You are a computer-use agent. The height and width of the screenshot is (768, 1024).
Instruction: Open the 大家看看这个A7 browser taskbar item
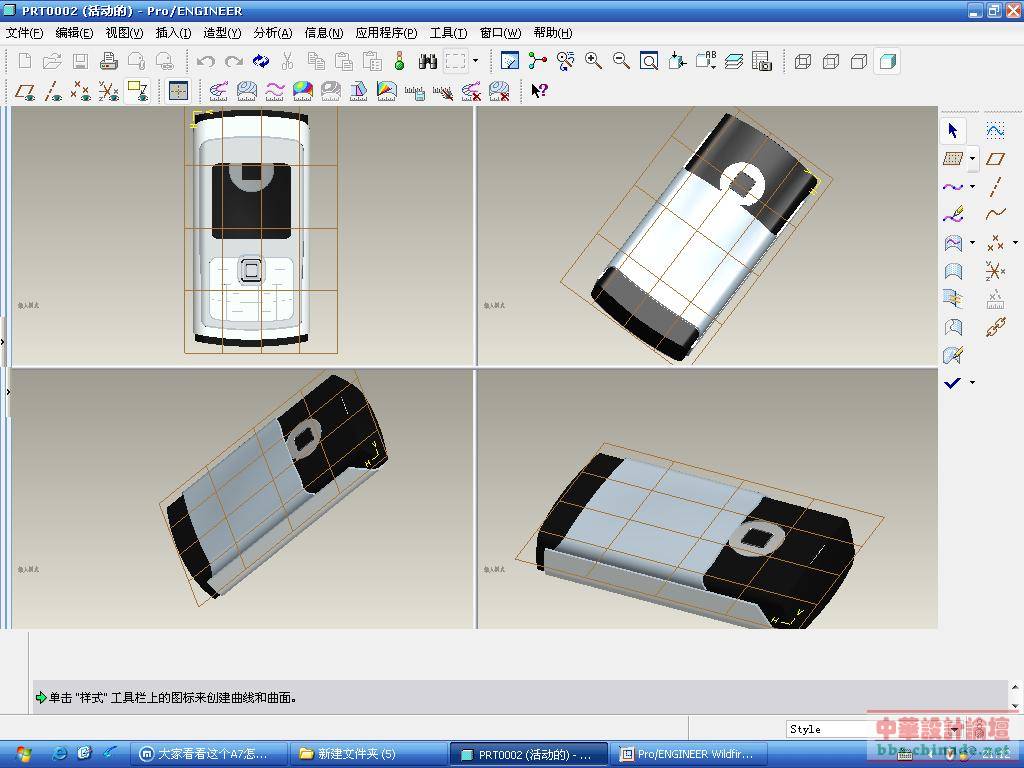[208, 754]
